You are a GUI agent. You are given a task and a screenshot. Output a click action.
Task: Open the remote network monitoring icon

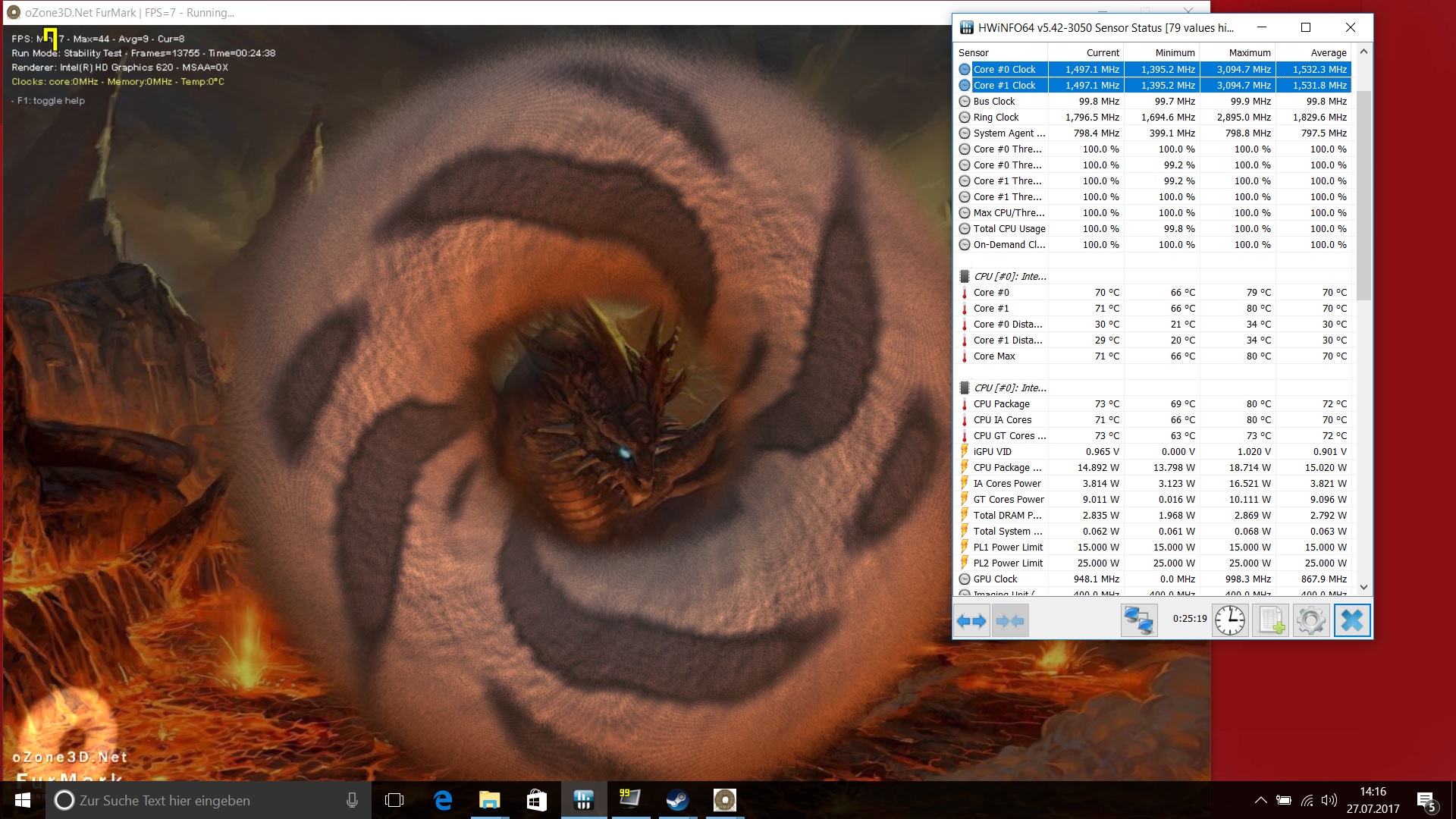point(1138,620)
